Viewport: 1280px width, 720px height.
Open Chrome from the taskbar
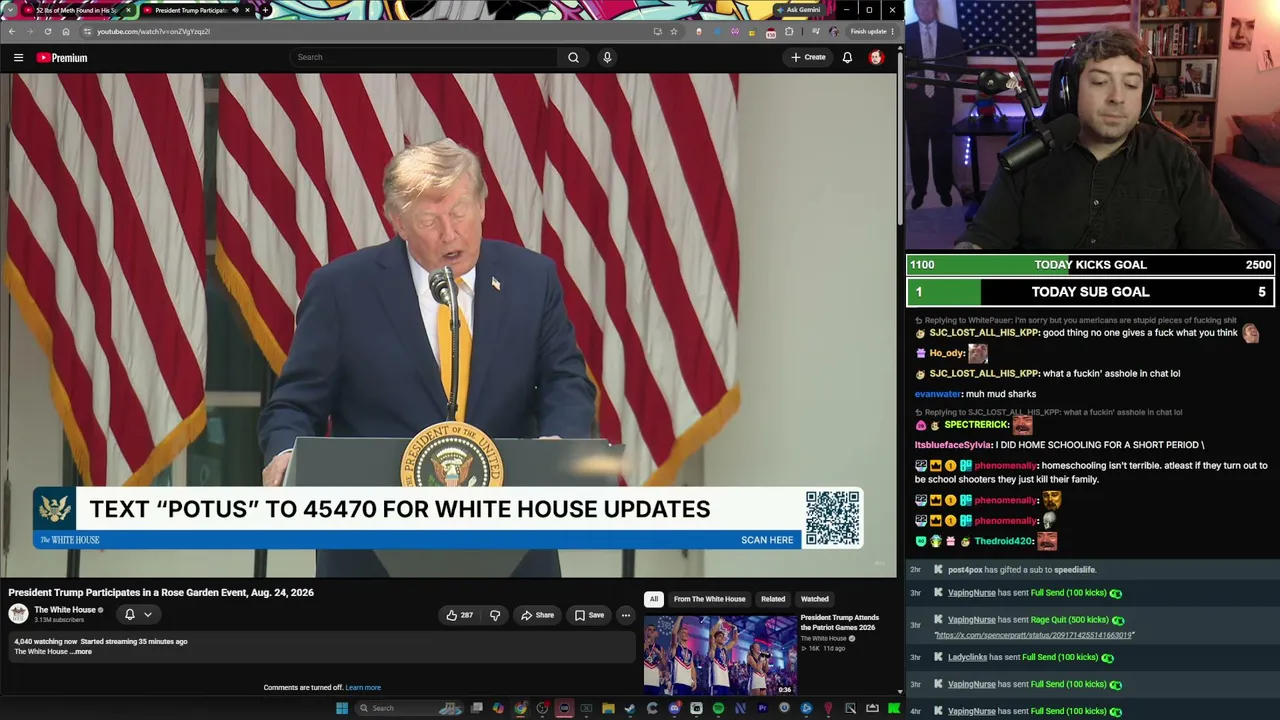tap(521, 708)
